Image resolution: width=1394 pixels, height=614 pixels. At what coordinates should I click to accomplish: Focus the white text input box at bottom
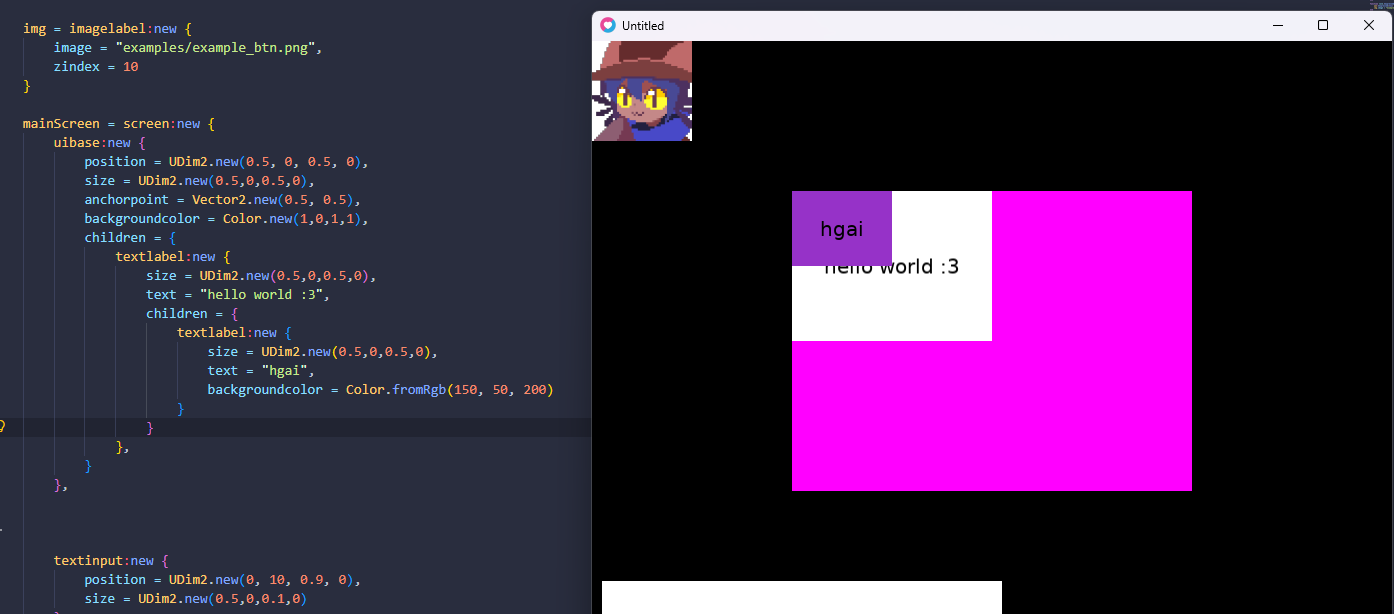pos(801,597)
